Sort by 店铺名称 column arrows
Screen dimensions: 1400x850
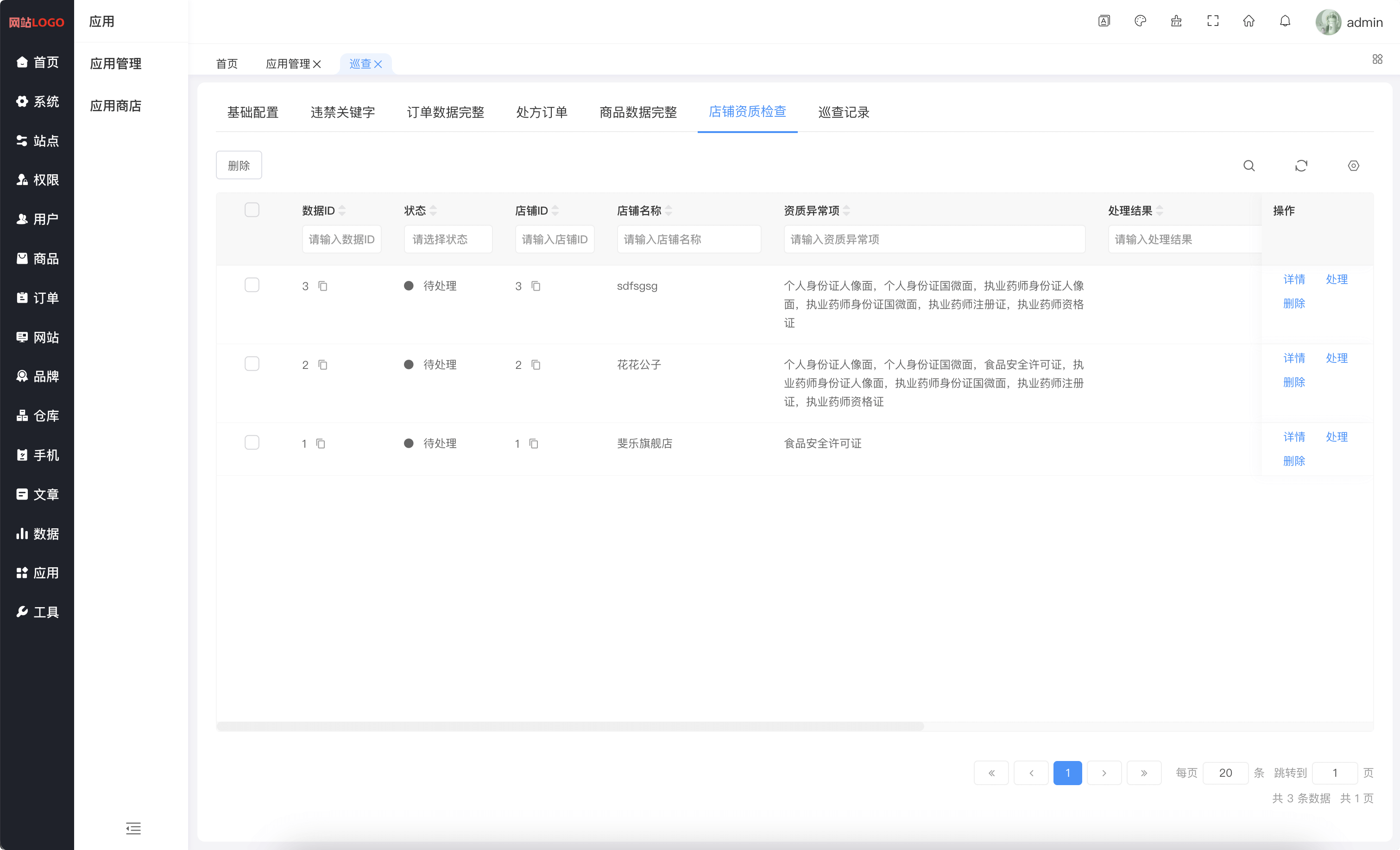(668, 211)
